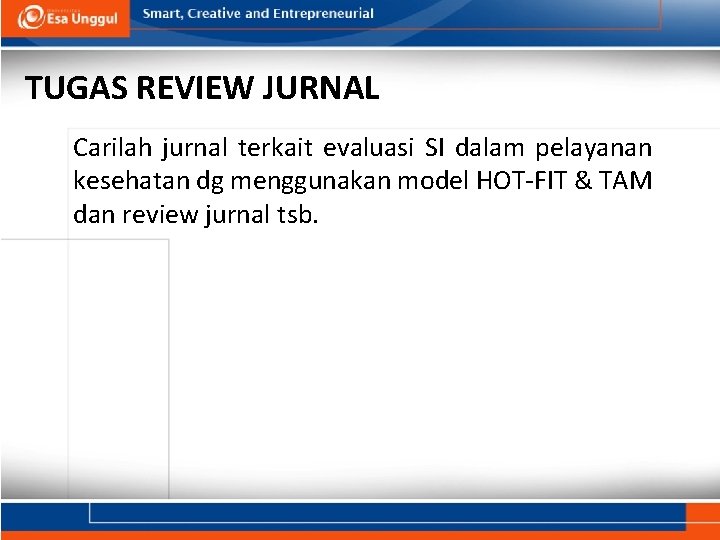Click the line starting 'Carilah jurnal terkait'
The image size is (720, 540).
pyautogui.click(x=362, y=148)
